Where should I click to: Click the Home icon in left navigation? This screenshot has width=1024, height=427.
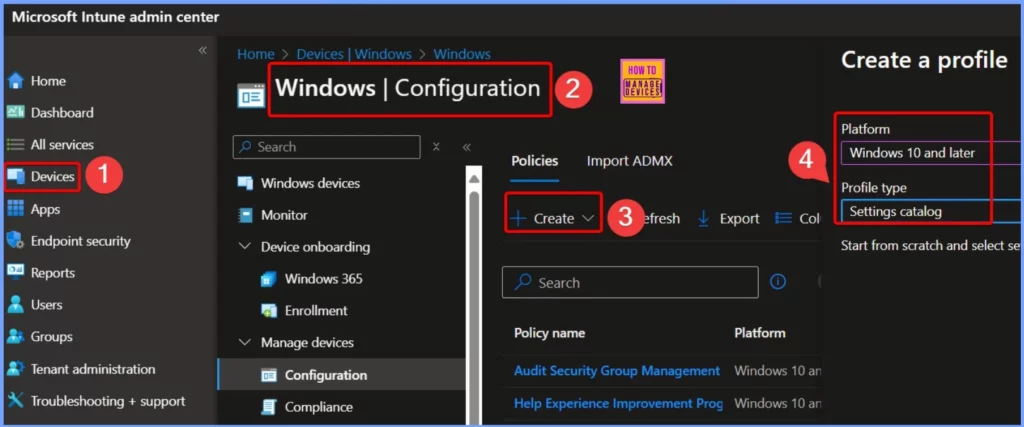tap(16, 81)
